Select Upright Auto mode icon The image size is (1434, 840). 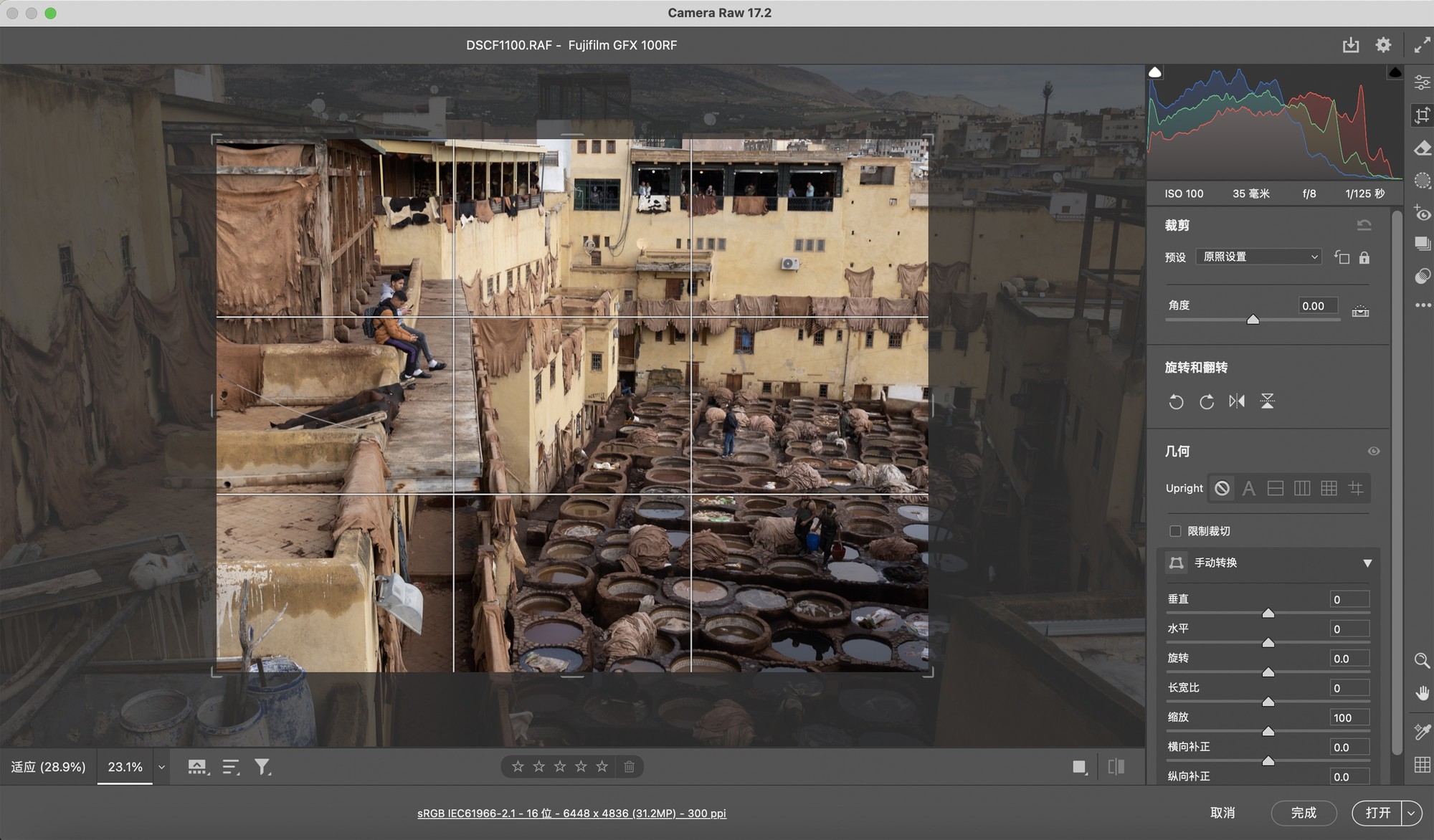tap(1248, 489)
